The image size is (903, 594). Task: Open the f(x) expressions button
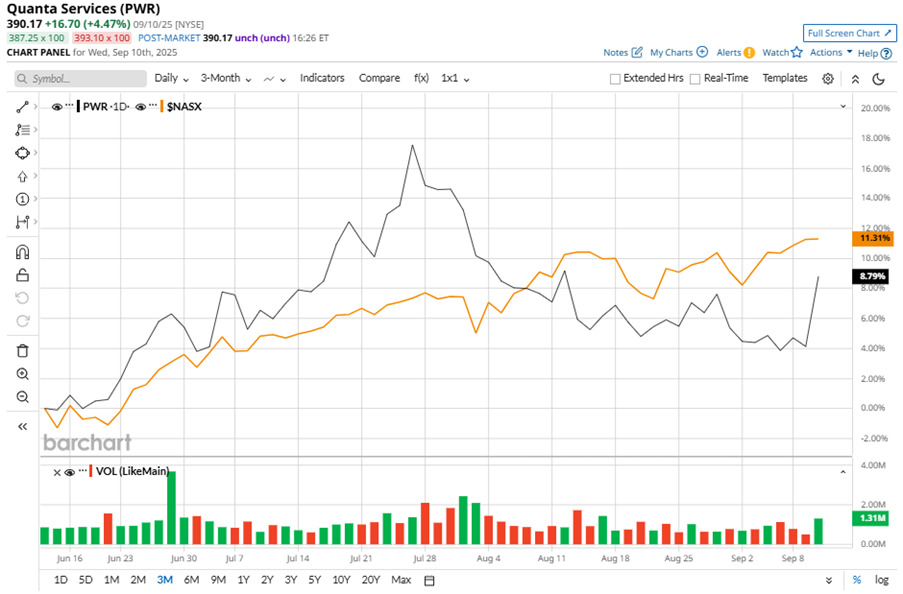tap(422, 78)
